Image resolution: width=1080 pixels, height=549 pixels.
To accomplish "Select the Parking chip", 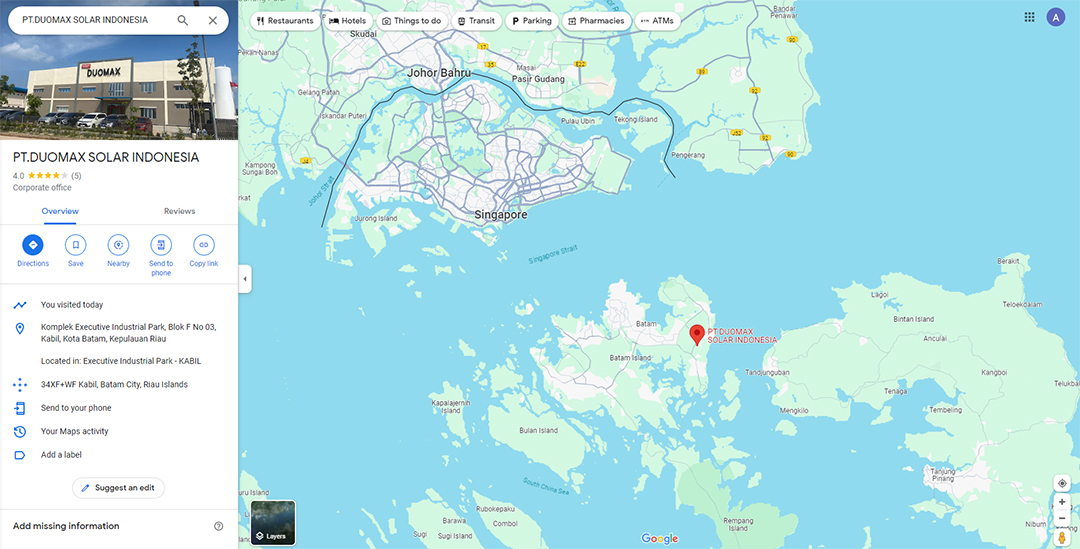I will tap(531, 21).
